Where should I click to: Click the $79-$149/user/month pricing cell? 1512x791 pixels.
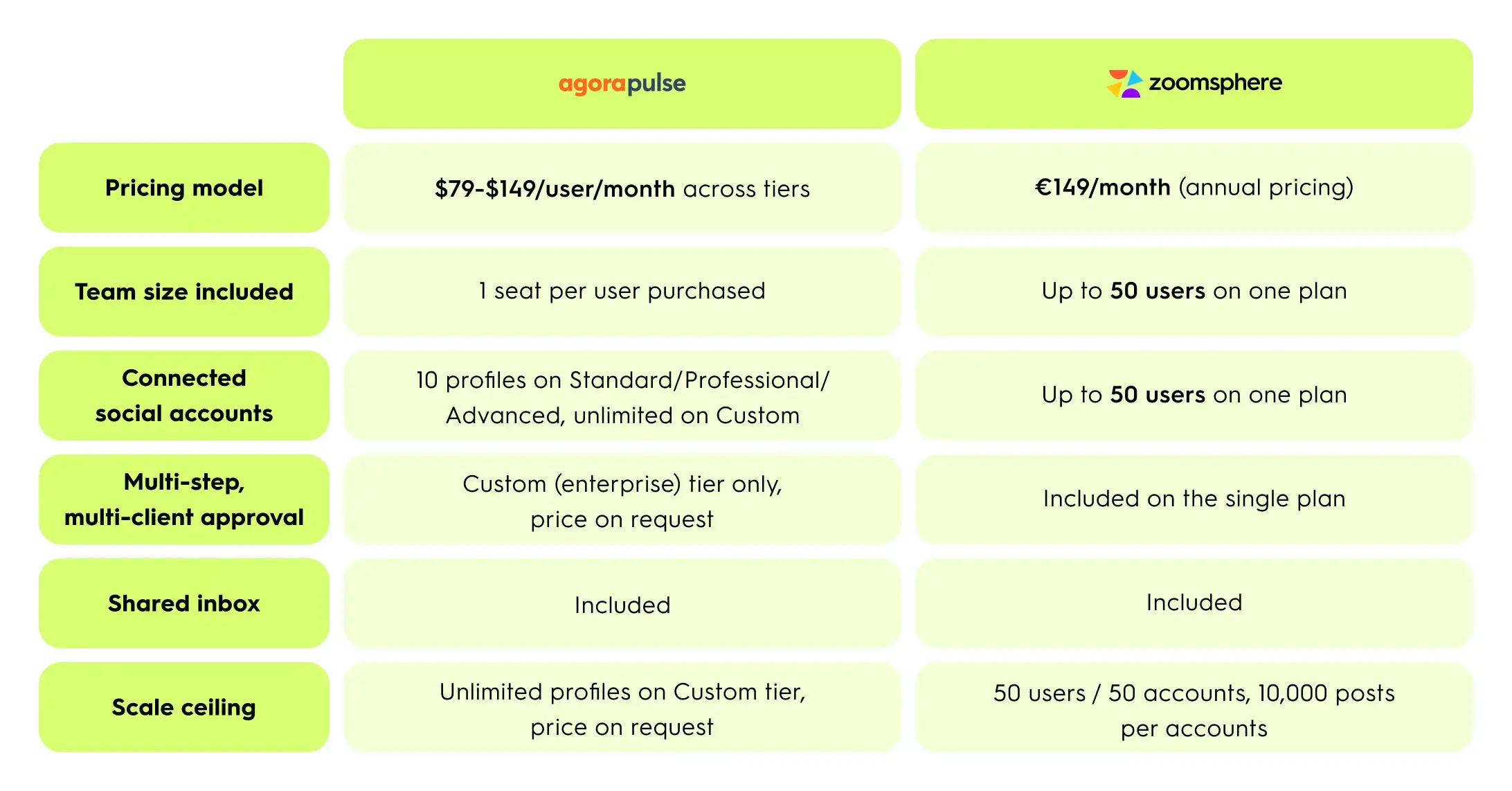click(x=622, y=188)
